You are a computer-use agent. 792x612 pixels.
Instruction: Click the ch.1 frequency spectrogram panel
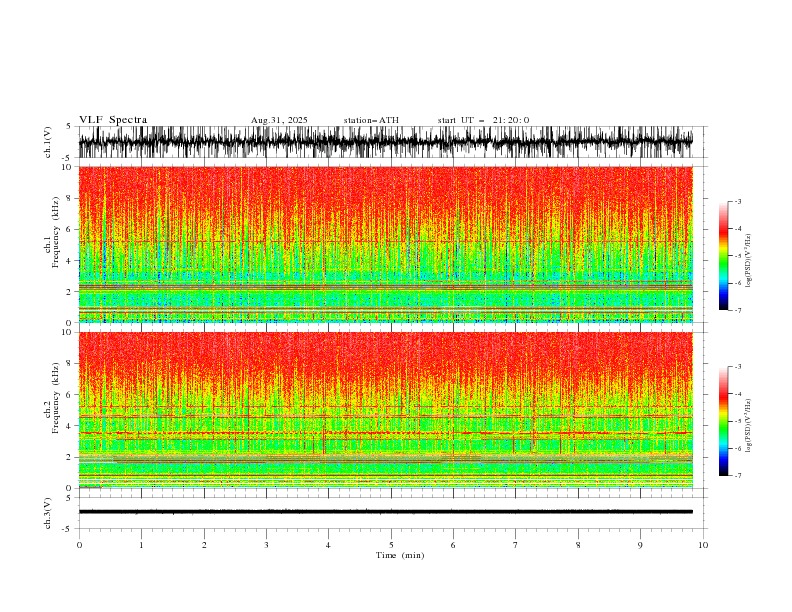tap(385, 244)
